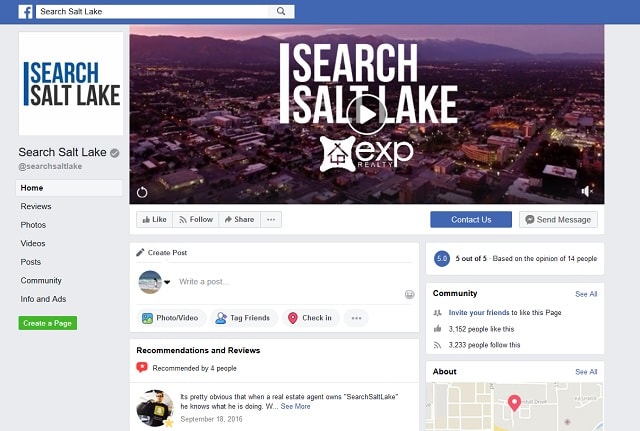
Task: Replay the cover video with circular arrow
Action: (142, 192)
